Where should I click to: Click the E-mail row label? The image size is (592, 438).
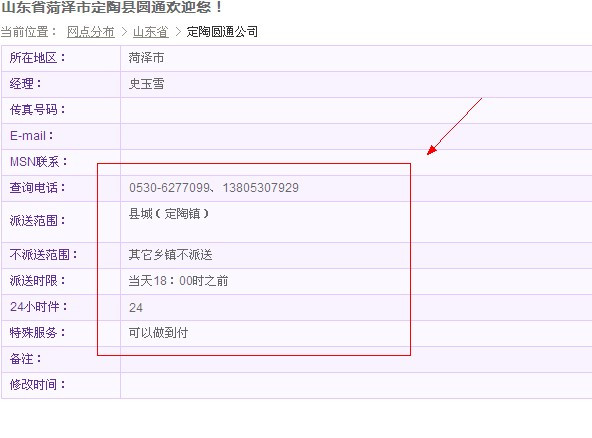[32, 136]
